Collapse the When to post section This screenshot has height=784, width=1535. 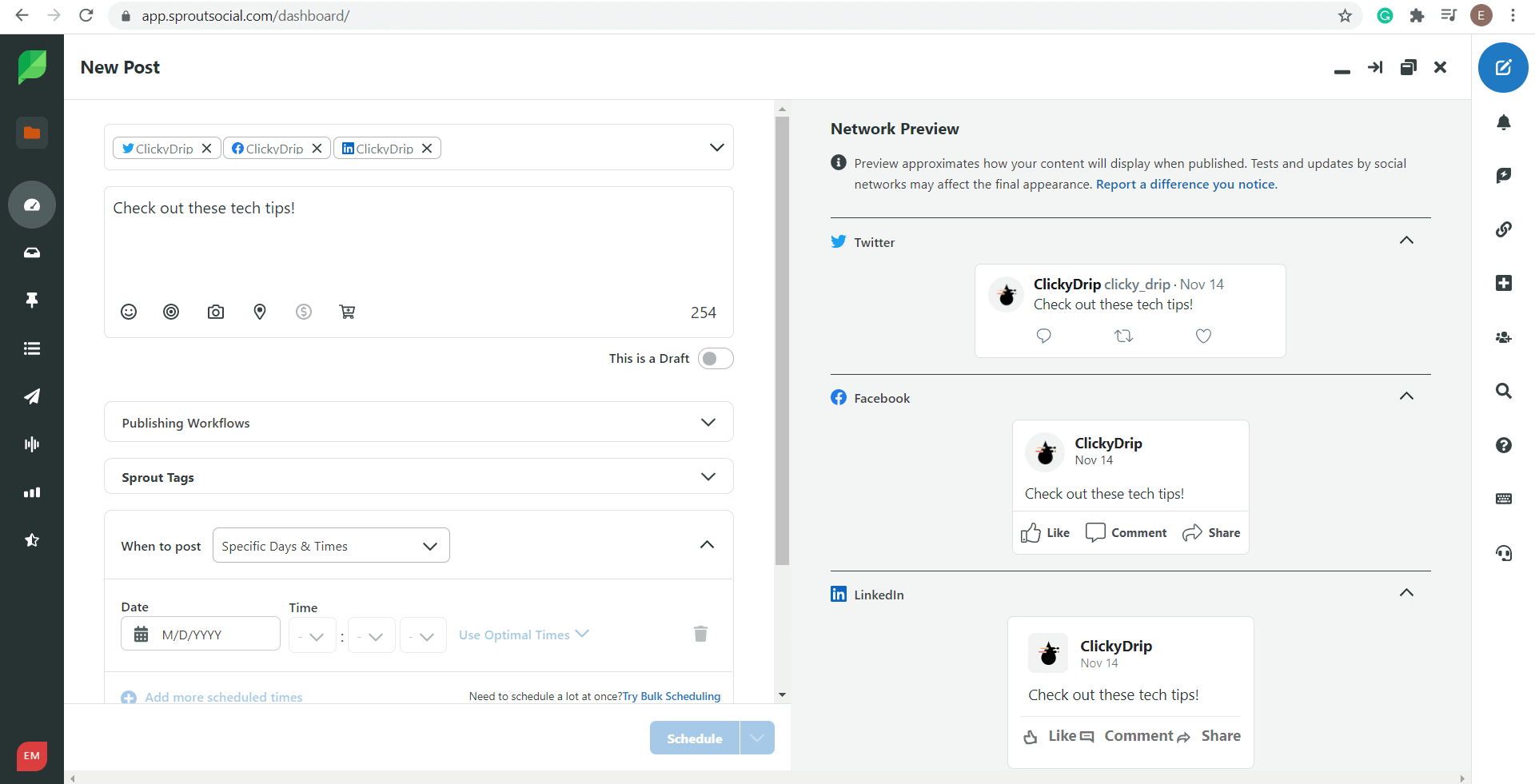tap(707, 545)
